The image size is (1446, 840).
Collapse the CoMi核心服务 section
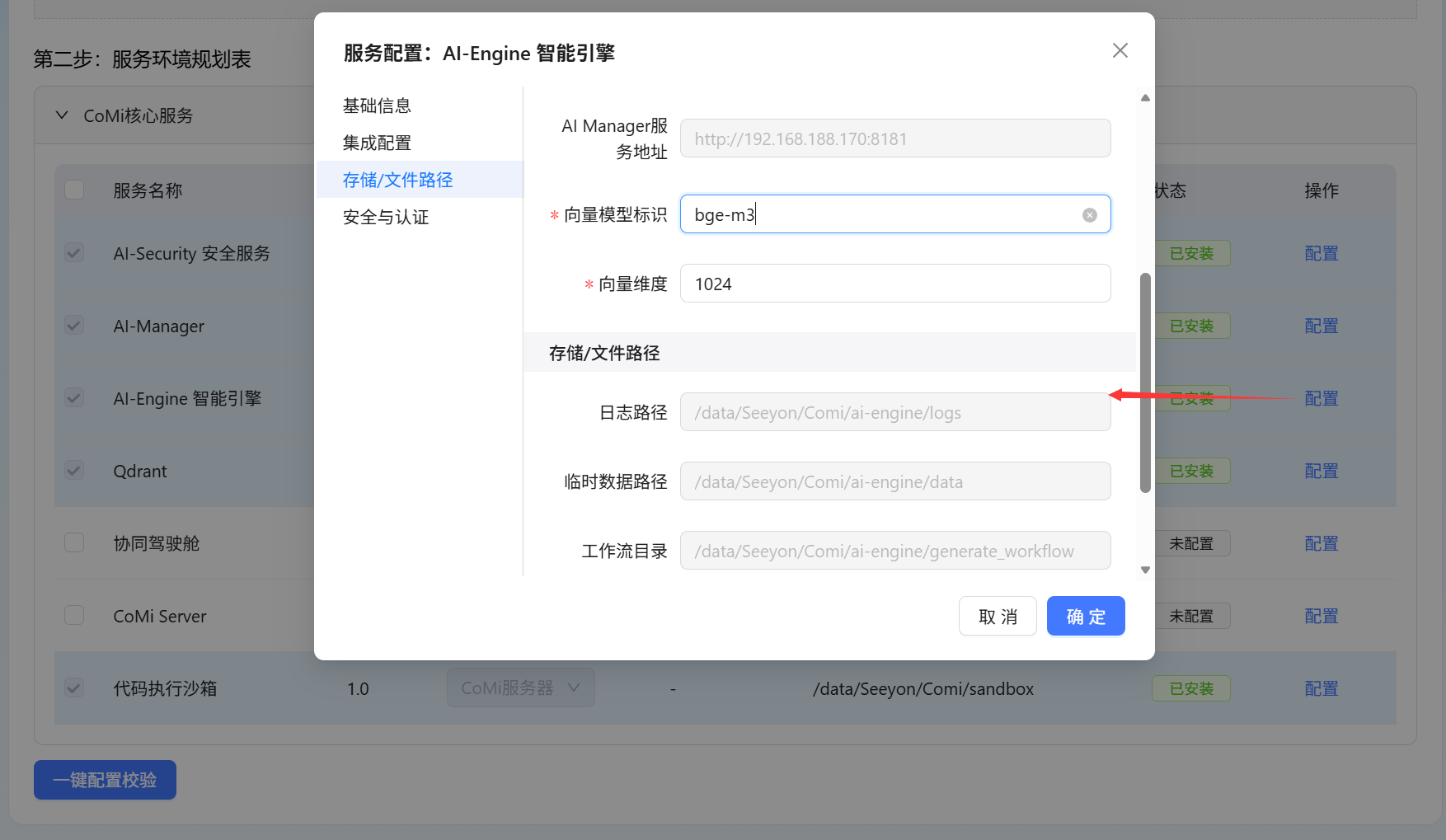point(62,115)
